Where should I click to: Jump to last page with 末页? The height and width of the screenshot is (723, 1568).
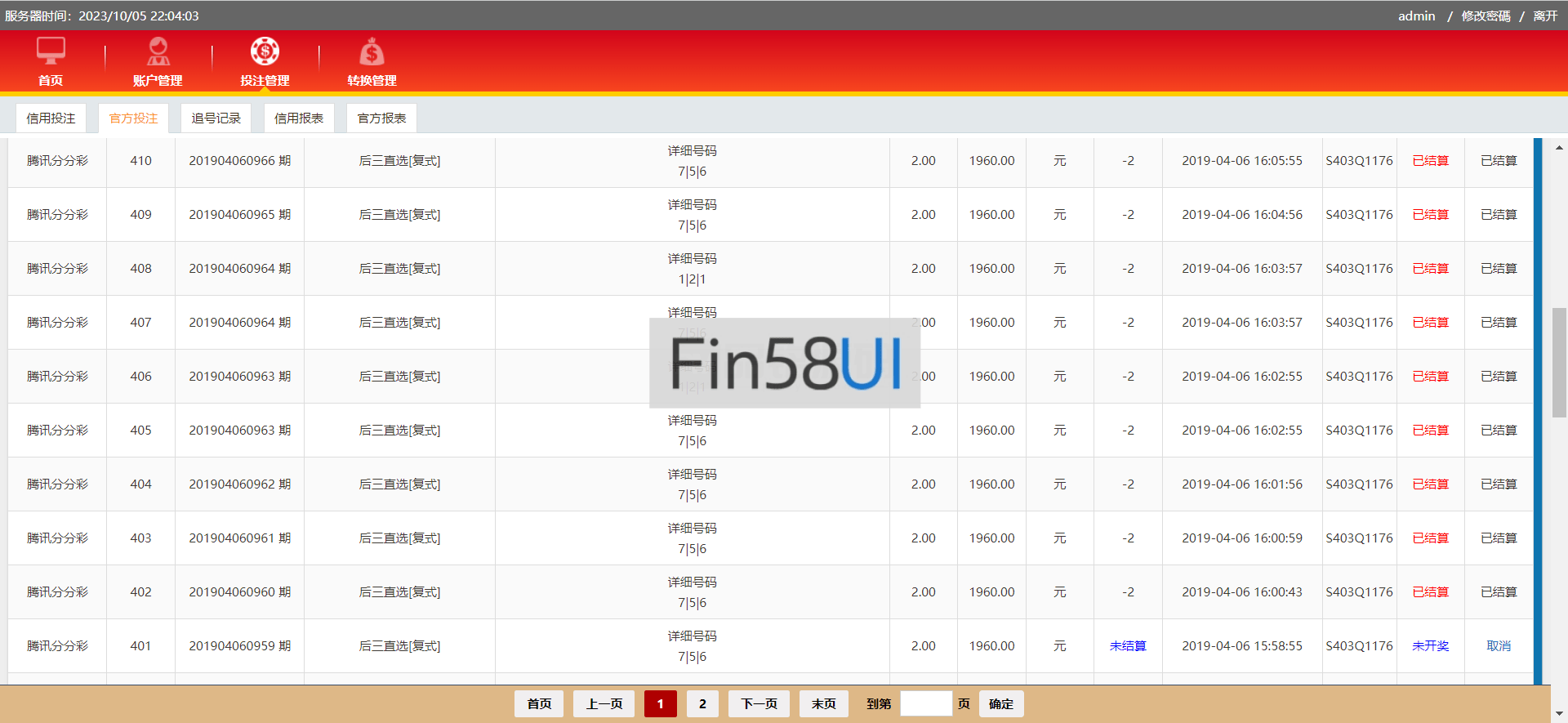click(x=823, y=704)
